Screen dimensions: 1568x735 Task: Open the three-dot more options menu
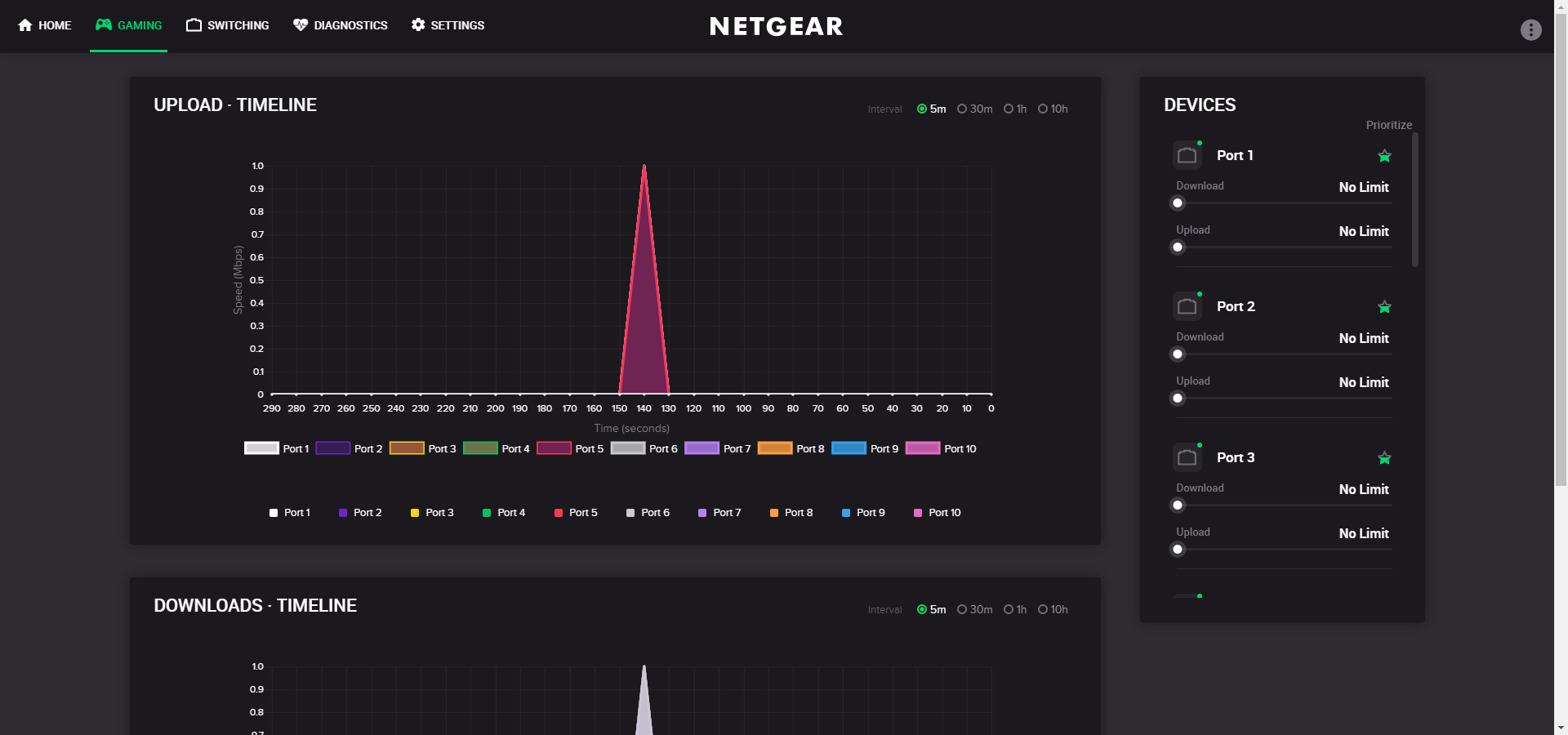coord(1530,30)
